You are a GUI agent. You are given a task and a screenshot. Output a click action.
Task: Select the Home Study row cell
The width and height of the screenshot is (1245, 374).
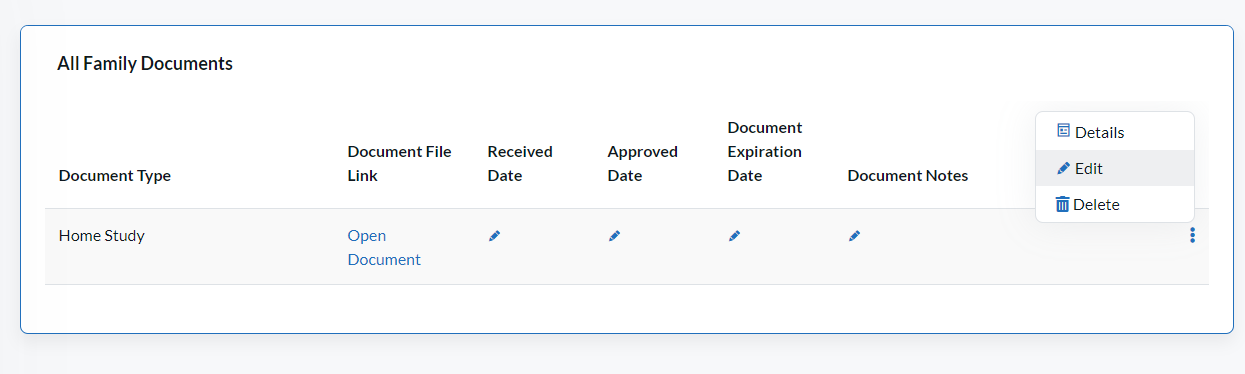click(102, 236)
